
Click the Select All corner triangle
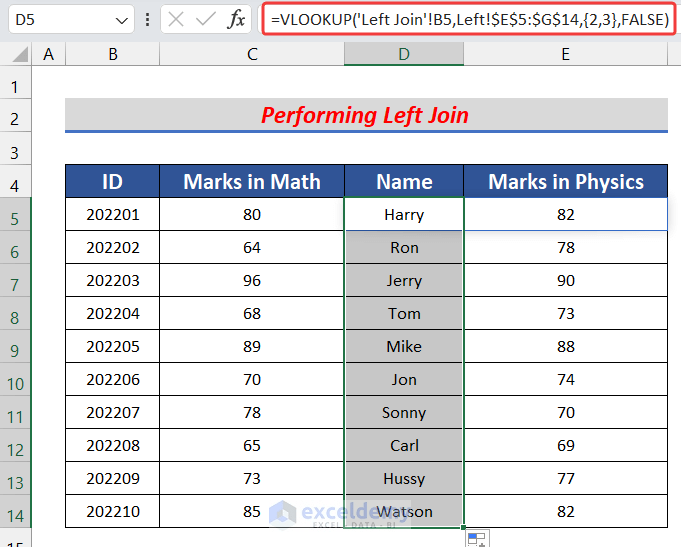(20, 55)
